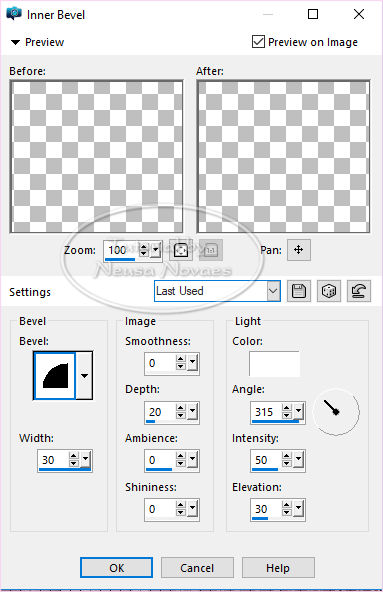Collapse the Preview section triangle
Viewport: 383px width, 592px height.
click(15, 42)
